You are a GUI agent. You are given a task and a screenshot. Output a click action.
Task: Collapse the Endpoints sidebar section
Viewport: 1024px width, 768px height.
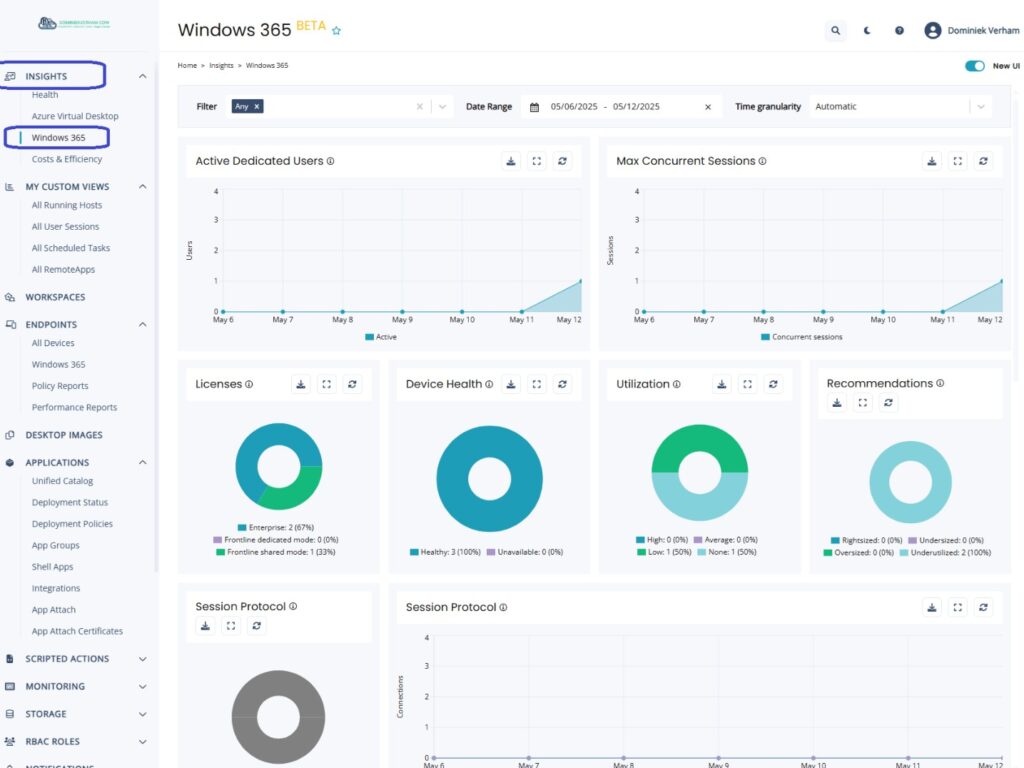pyautogui.click(x=142, y=325)
